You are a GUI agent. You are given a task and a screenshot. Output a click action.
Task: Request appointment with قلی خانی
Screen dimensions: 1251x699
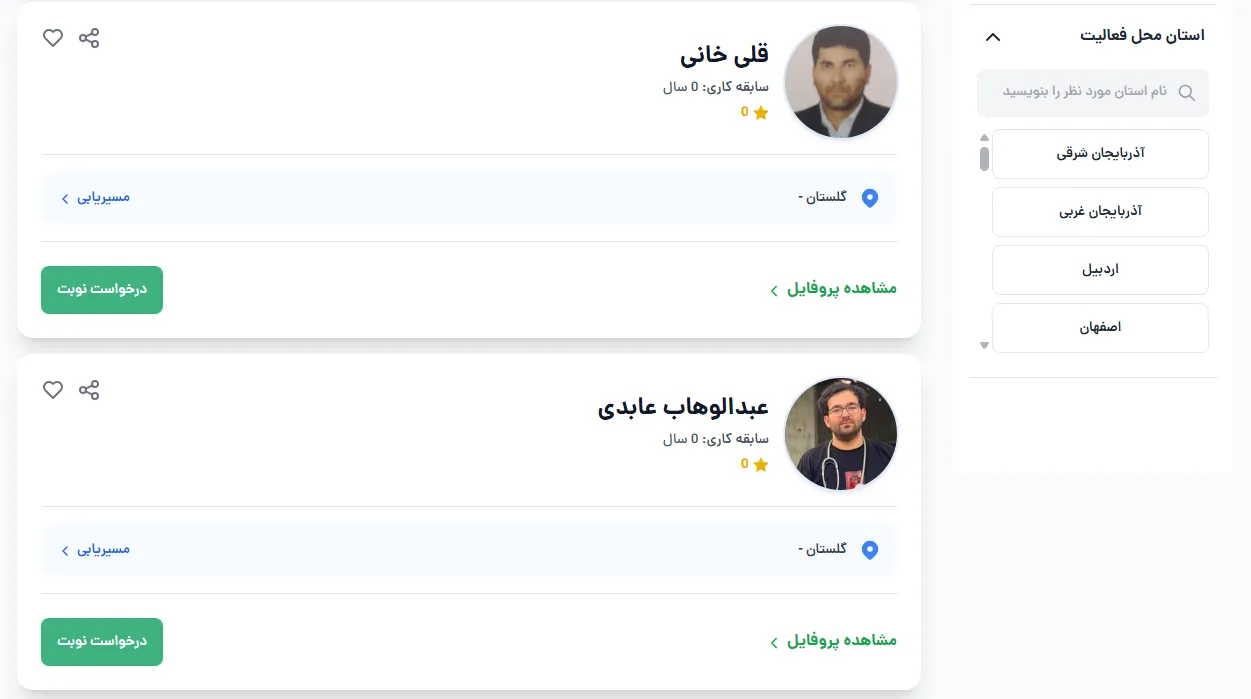point(102,290)
